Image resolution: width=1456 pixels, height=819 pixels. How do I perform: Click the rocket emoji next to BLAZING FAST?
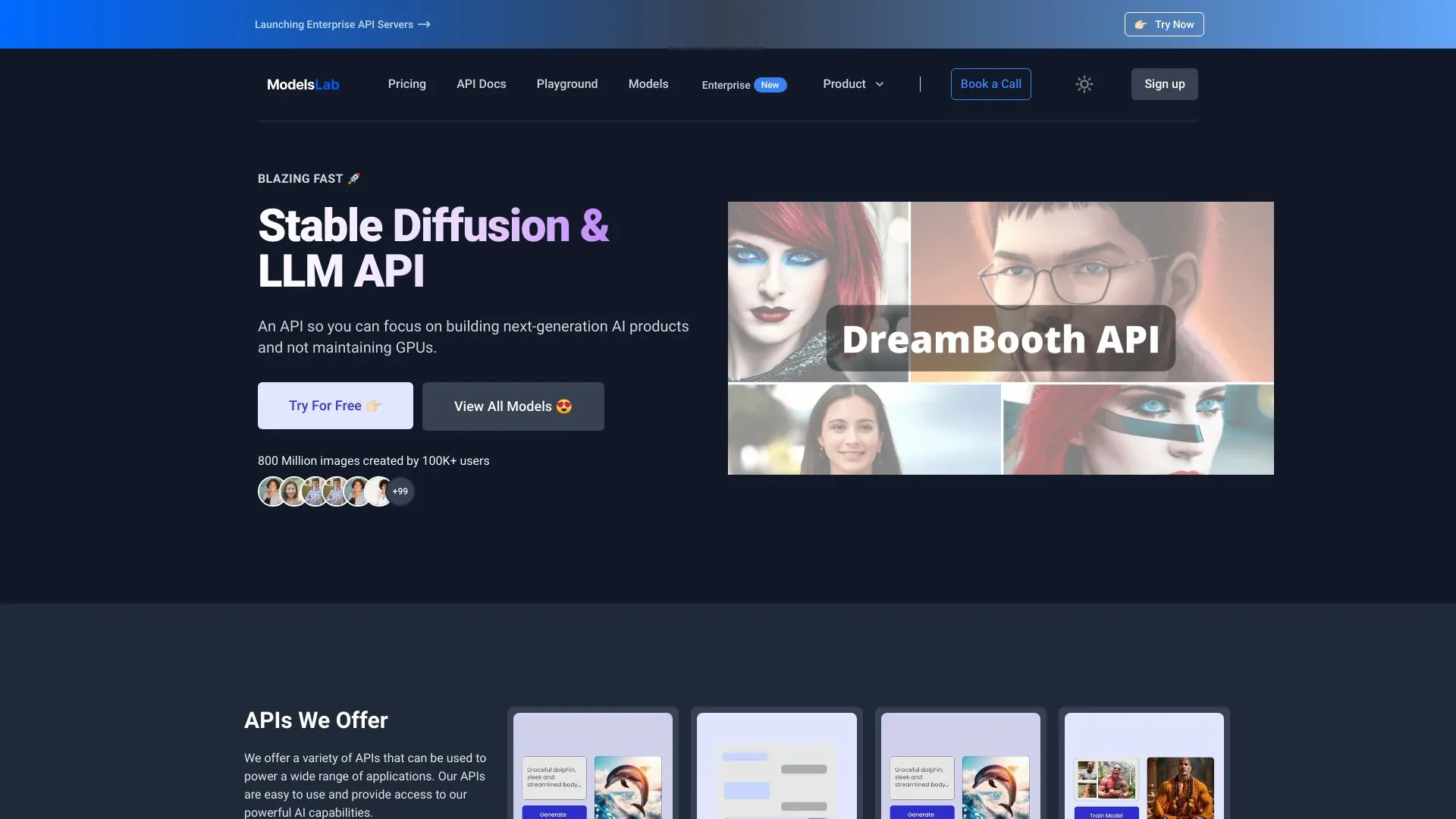coord(353,178)
